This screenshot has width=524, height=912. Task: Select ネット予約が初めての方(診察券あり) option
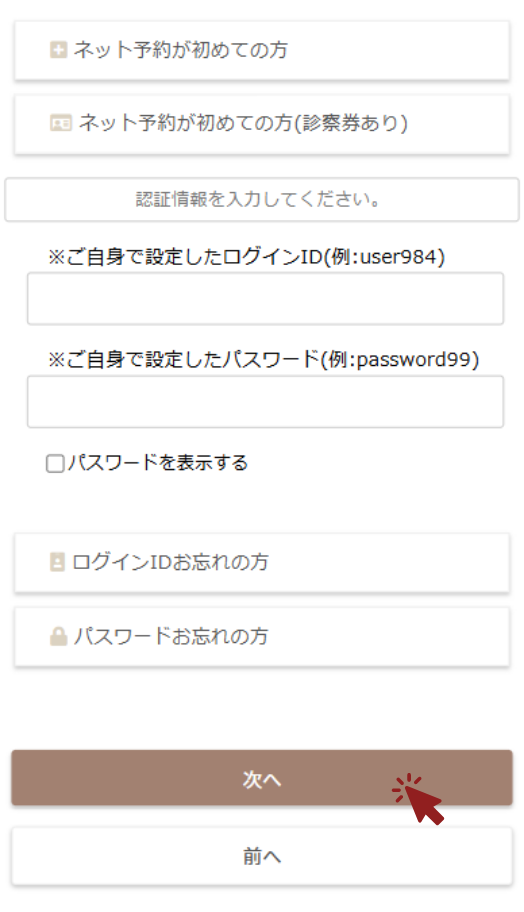pyautogui.click(x=262, y=124)
